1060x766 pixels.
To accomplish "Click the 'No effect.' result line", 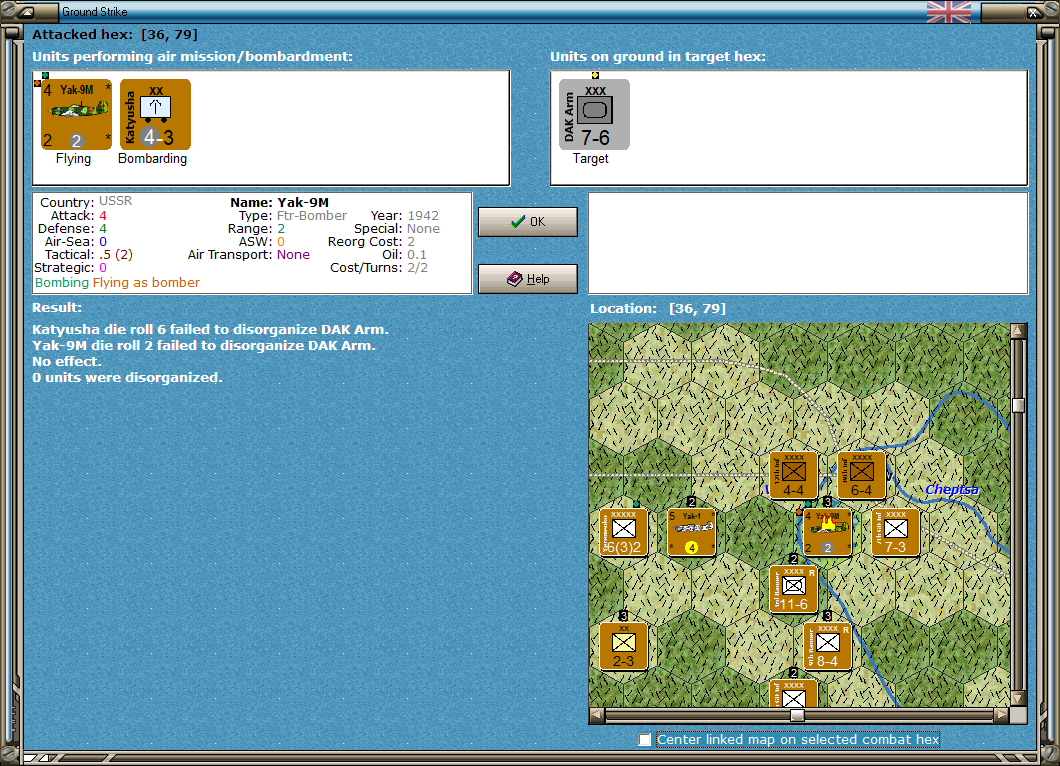I will point(67,361).
